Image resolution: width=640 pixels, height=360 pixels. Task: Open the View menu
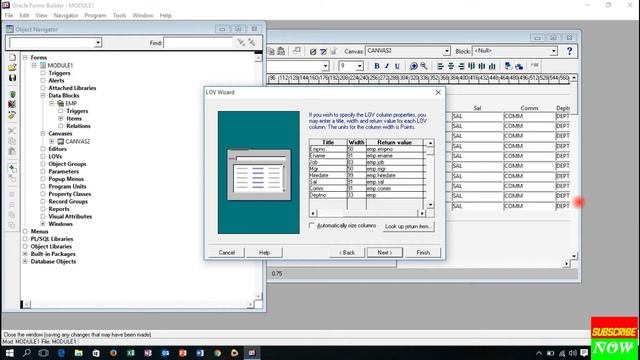coord(41,16)
